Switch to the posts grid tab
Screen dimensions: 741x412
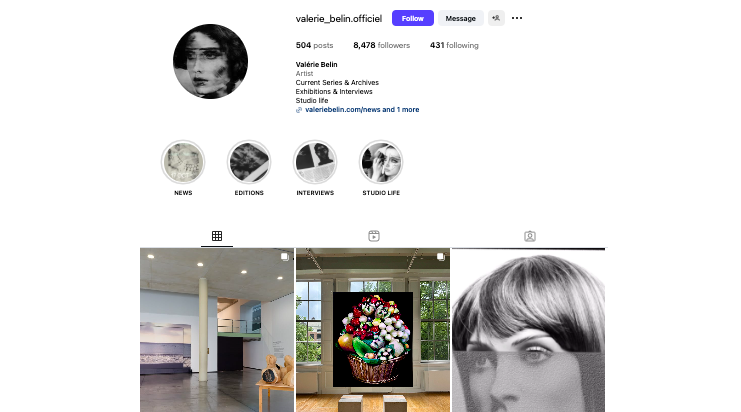(217, 236)
